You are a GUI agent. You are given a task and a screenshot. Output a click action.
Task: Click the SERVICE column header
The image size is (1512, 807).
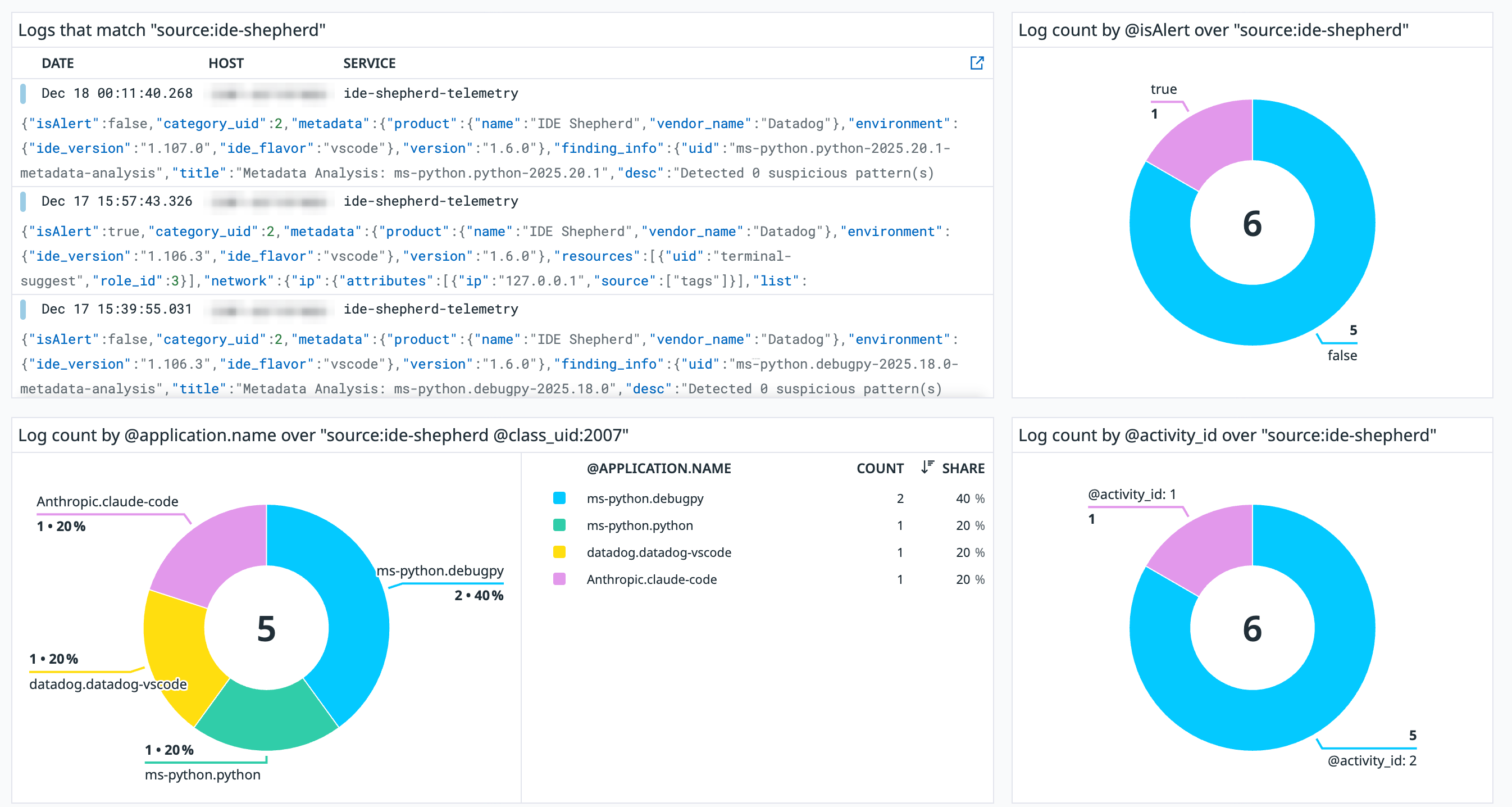369,63
